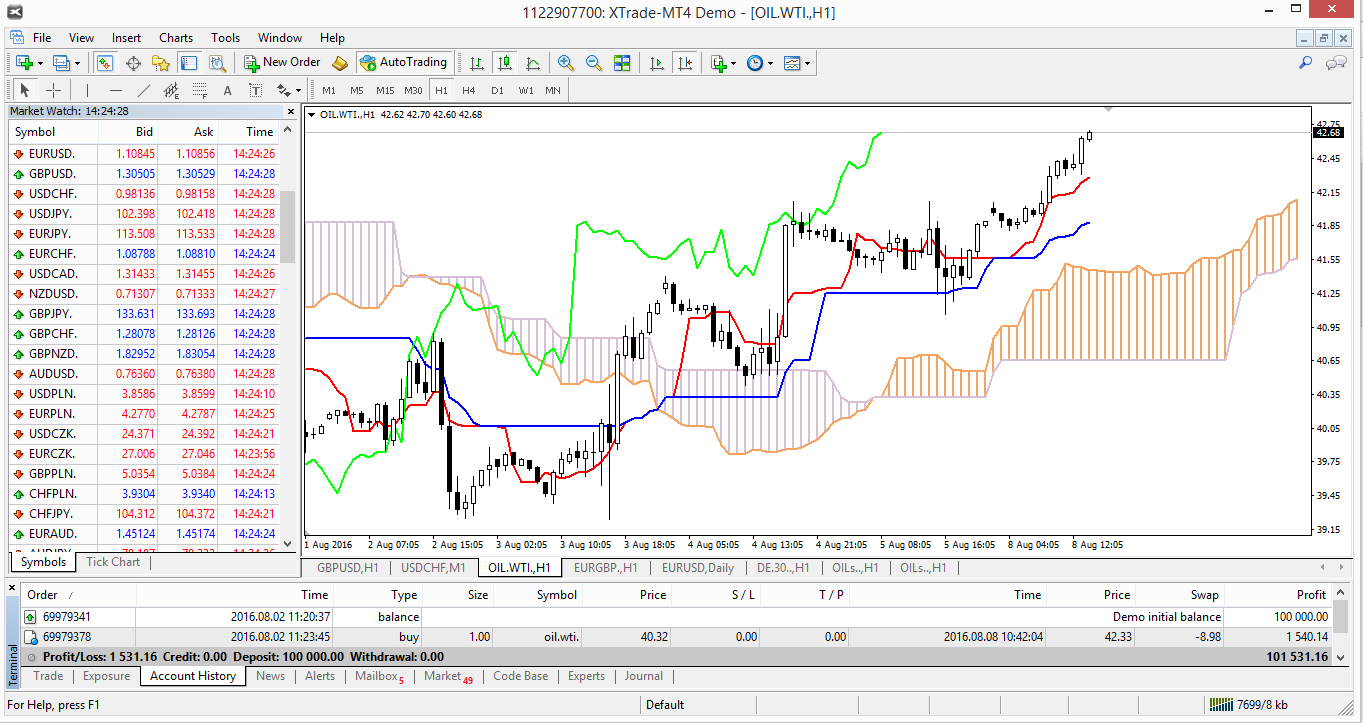Select the H4 timeframe button
The width and height of the screenshot is (1363, 723).
[x=469, y=90]
